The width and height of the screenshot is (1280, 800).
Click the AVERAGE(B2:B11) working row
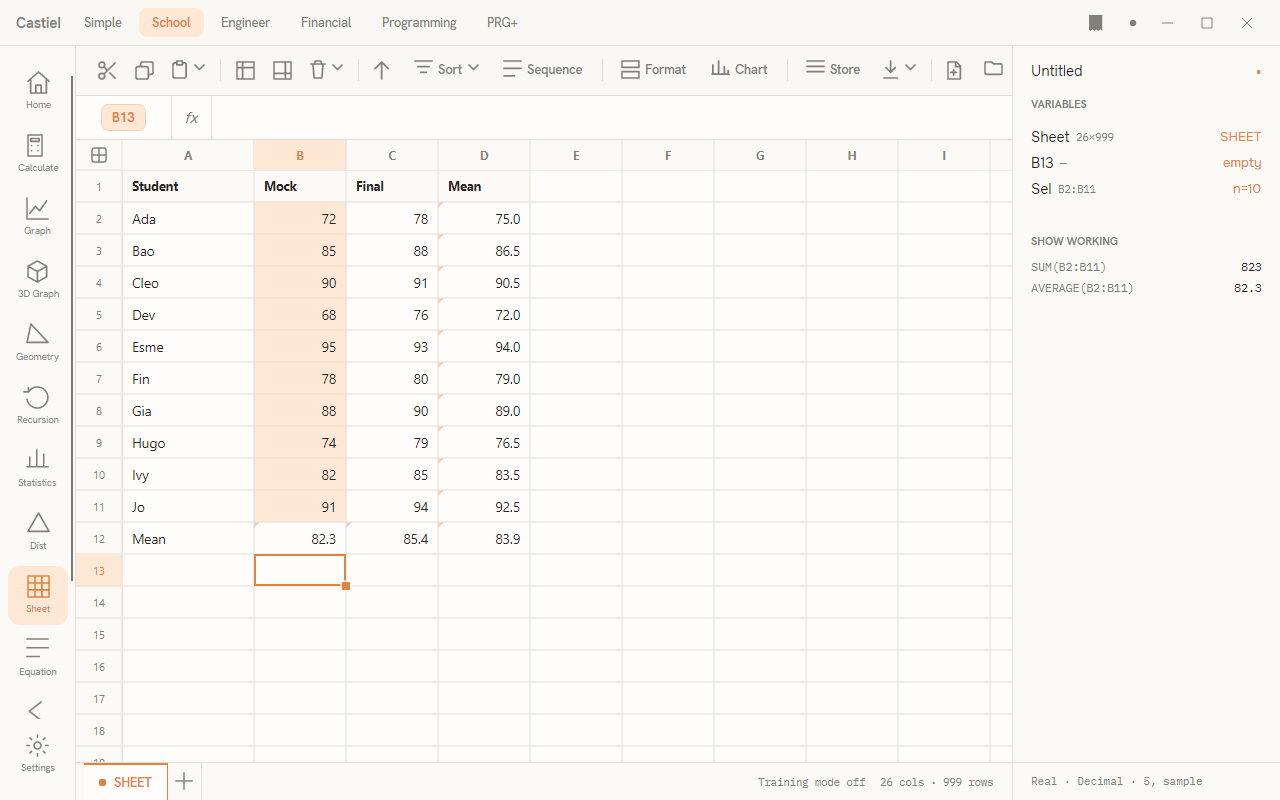point(1146,288)
